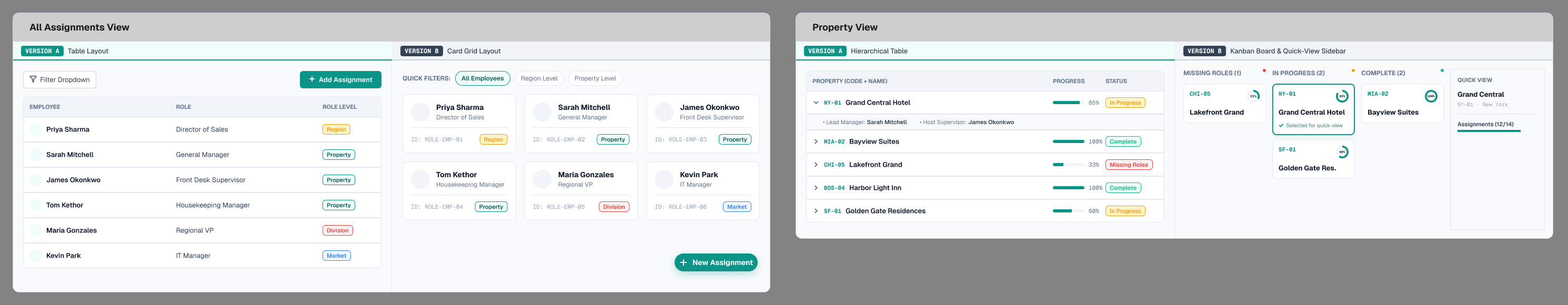Screen dimensions: 1568x305
Task: Click James Okonkwo's avatar in the table row
Action: (36, 180)
